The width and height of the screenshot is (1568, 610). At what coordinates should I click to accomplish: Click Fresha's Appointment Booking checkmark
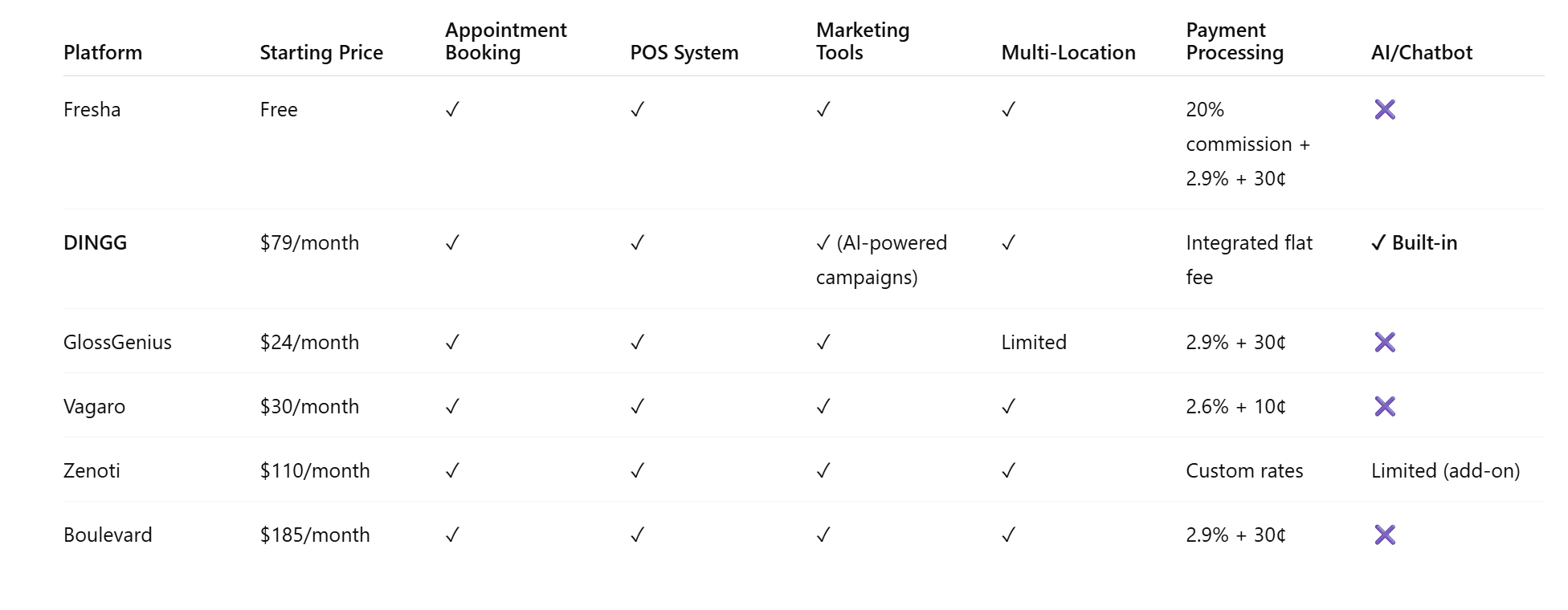pyautogui.click(x=452, y=110)
